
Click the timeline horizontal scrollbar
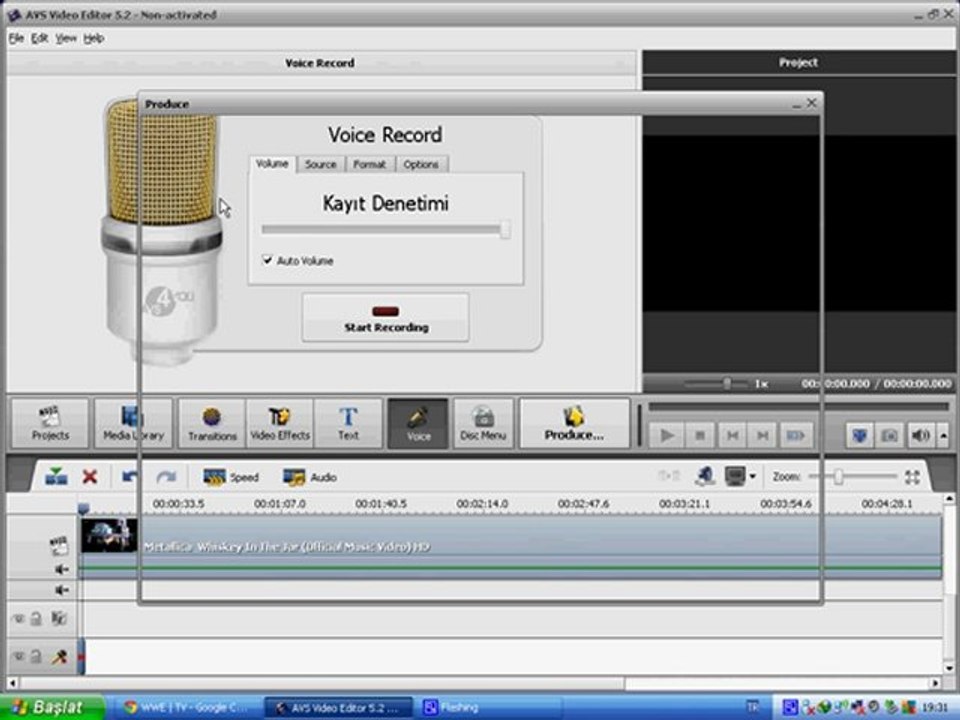point(321,682)
